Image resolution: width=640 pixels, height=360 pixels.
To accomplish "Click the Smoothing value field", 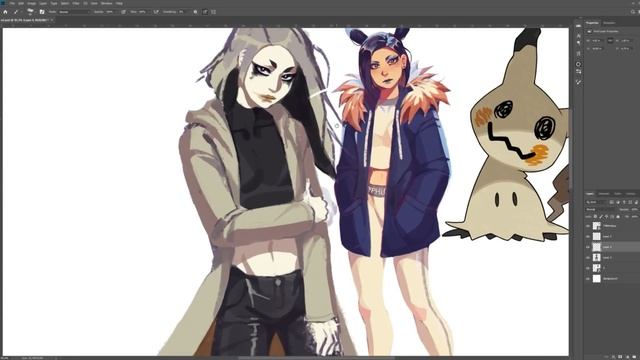I will point(183,12).
